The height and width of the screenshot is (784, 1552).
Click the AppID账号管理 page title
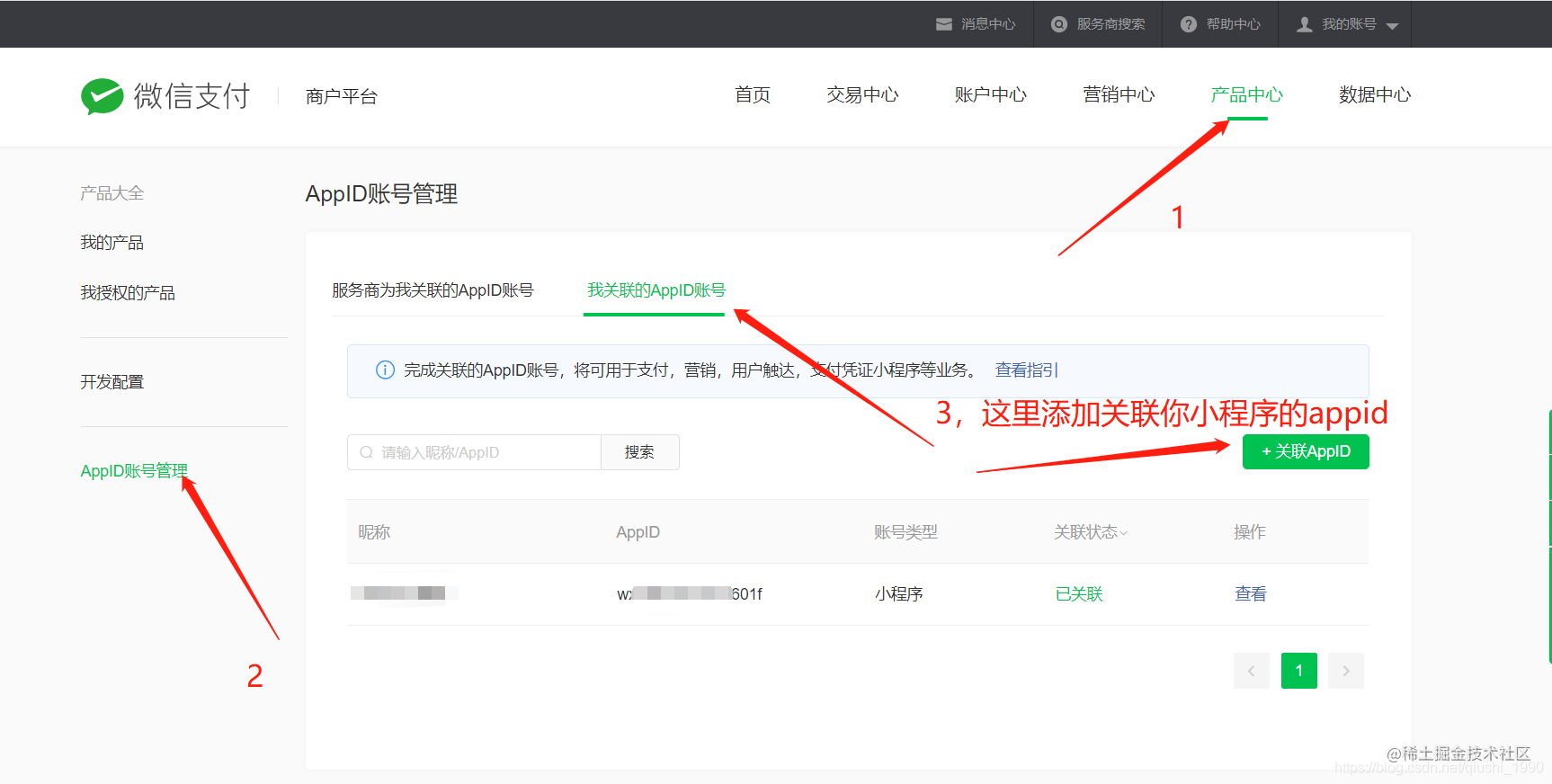pyautogui.click(x=382, y=194)
